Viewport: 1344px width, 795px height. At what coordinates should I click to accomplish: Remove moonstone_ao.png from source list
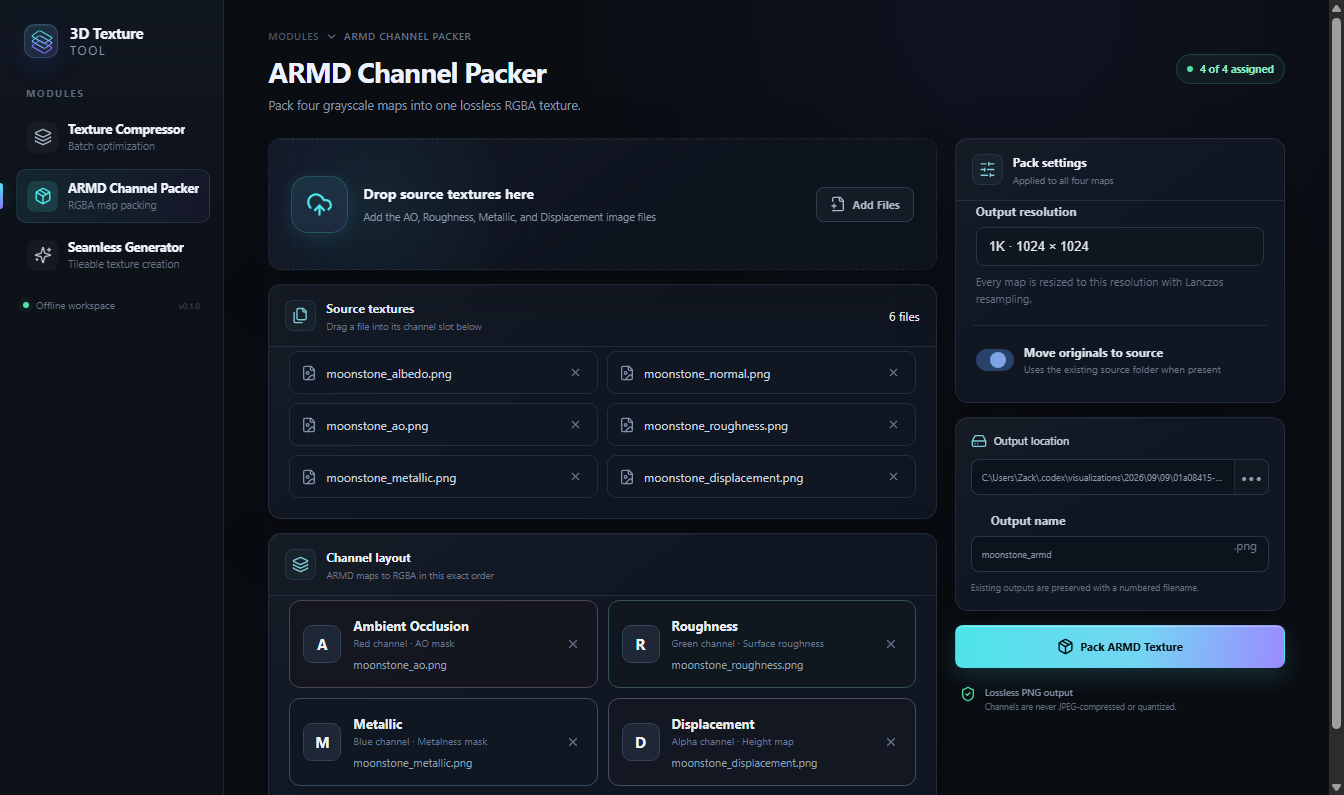tap(575, 425)
